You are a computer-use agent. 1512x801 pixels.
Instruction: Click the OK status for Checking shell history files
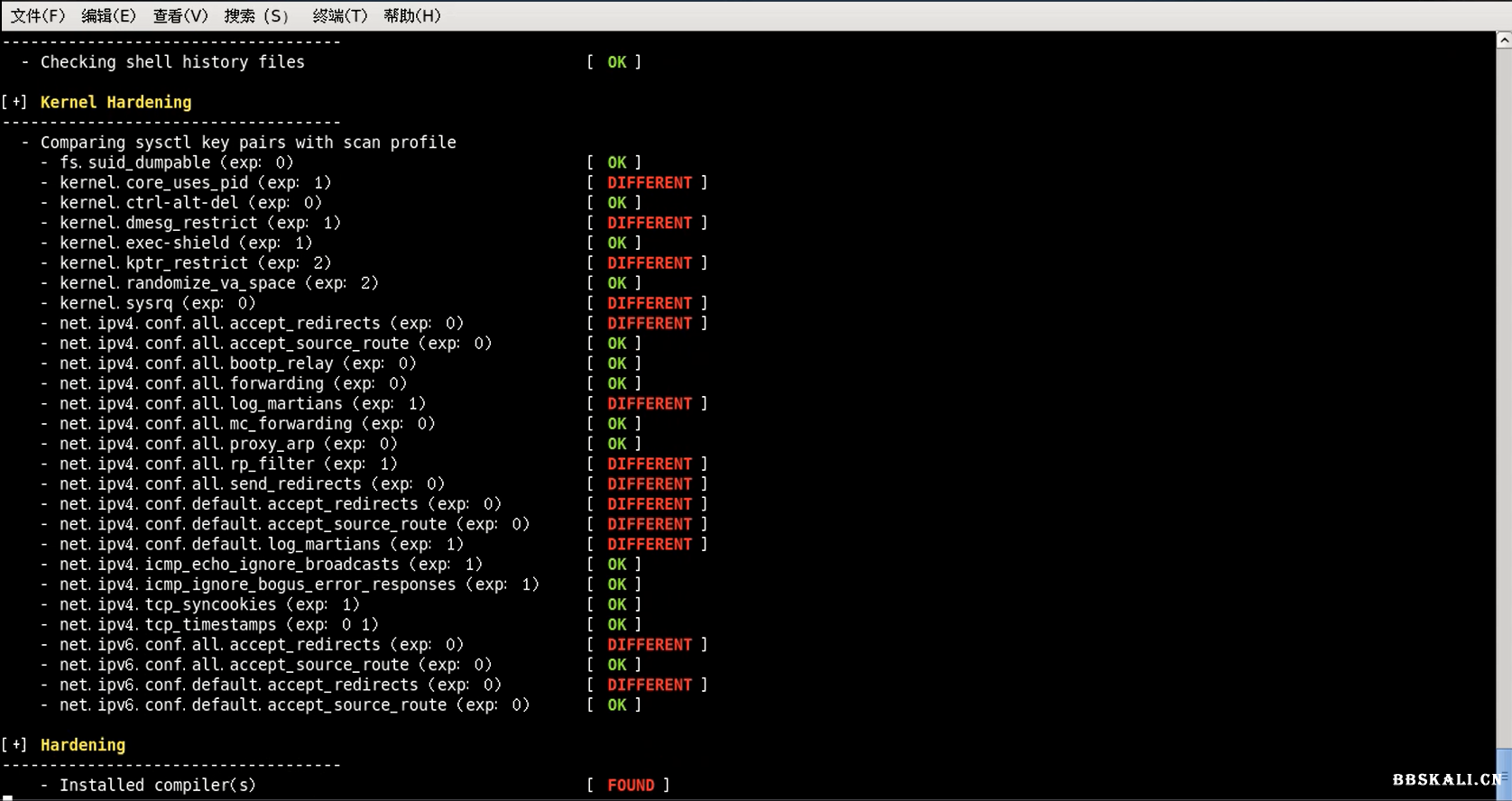pyautogui.click(x=616, y=62)
